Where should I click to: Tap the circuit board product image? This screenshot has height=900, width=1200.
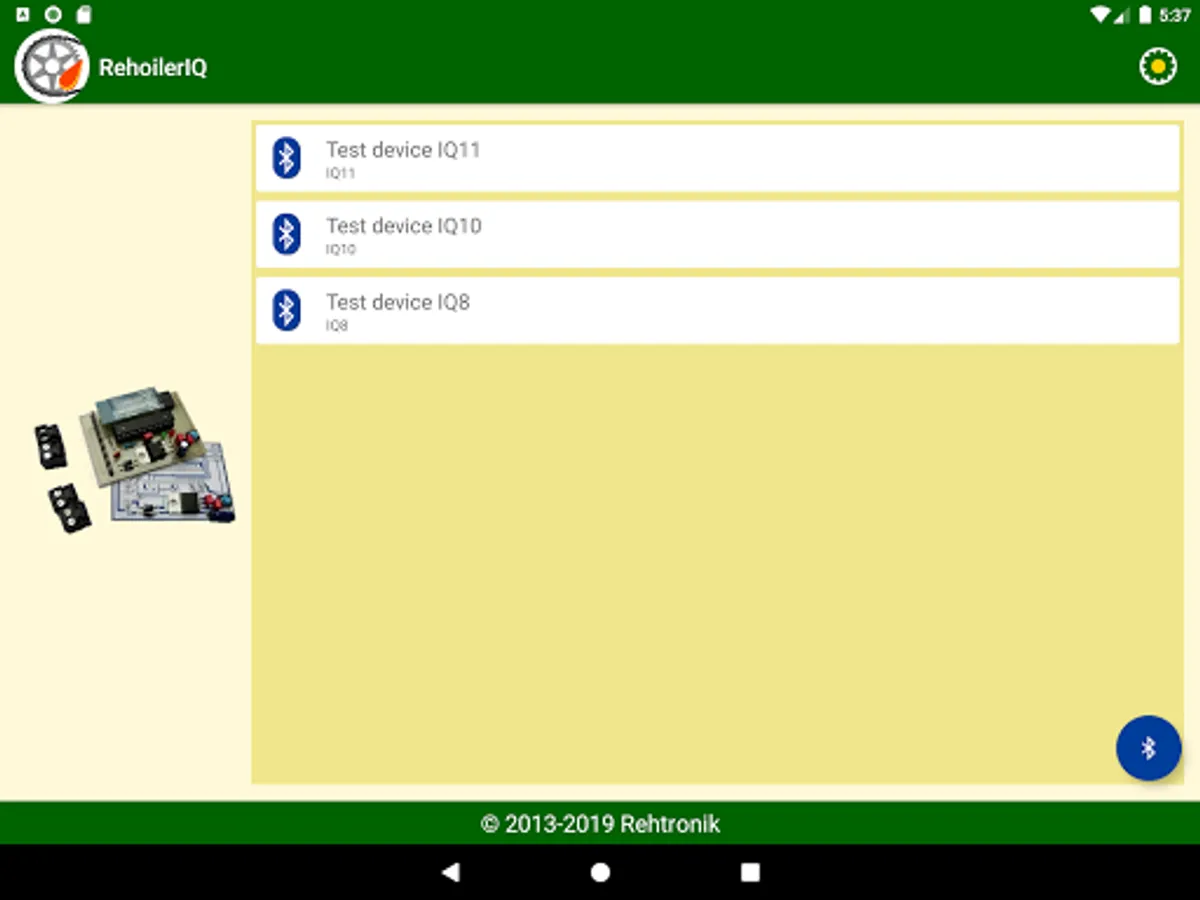pyautogui.click(x=135, y=459)
